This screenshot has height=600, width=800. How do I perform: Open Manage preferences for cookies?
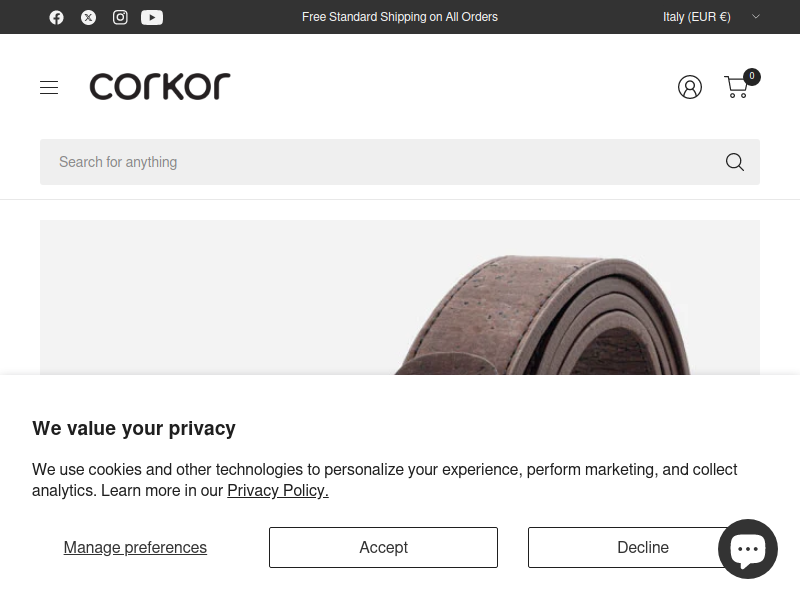pos(135,547)
